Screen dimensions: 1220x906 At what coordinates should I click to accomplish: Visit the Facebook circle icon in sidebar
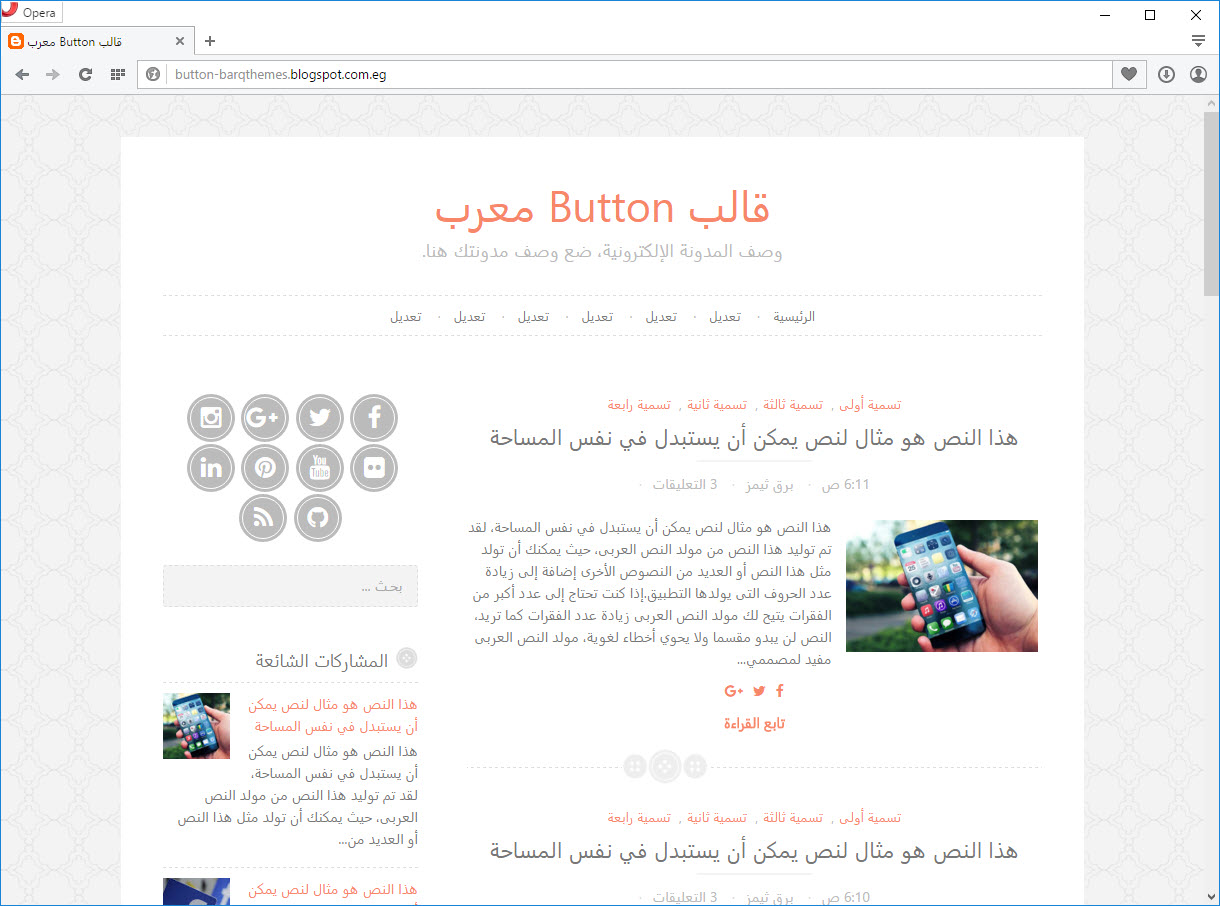tap(374, 418)
